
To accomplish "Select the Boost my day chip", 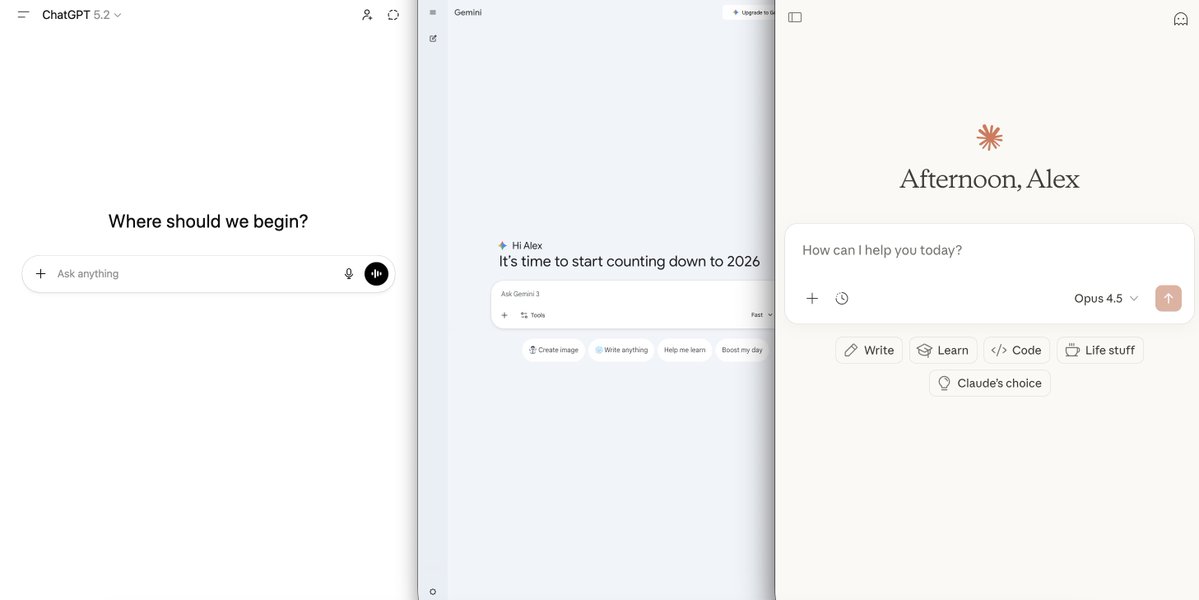I will [742, 350].
